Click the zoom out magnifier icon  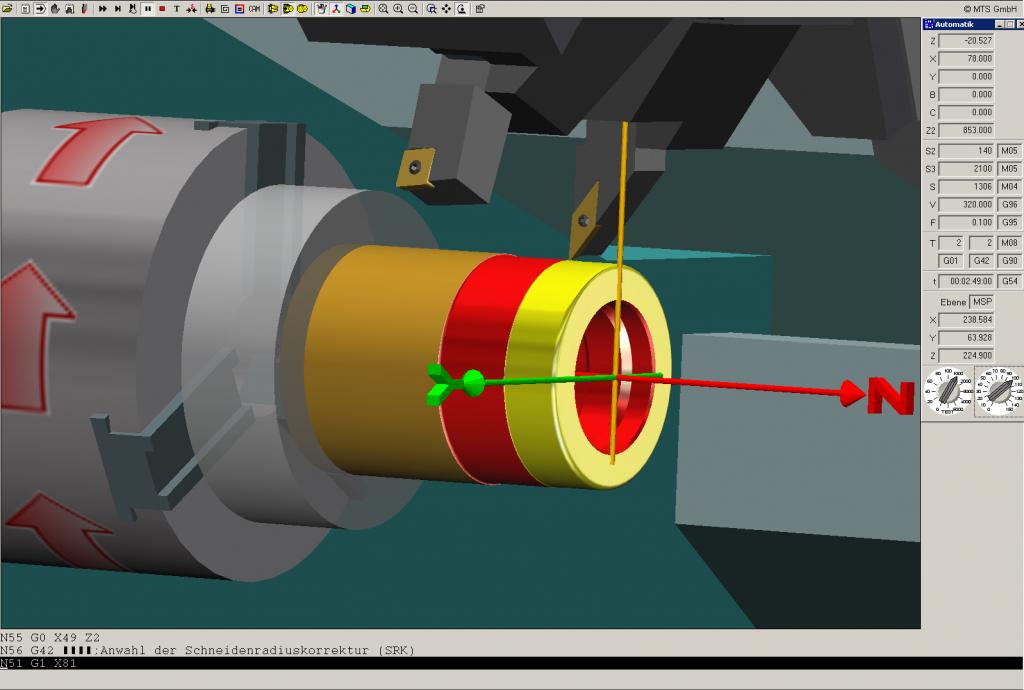pos(413,8)
